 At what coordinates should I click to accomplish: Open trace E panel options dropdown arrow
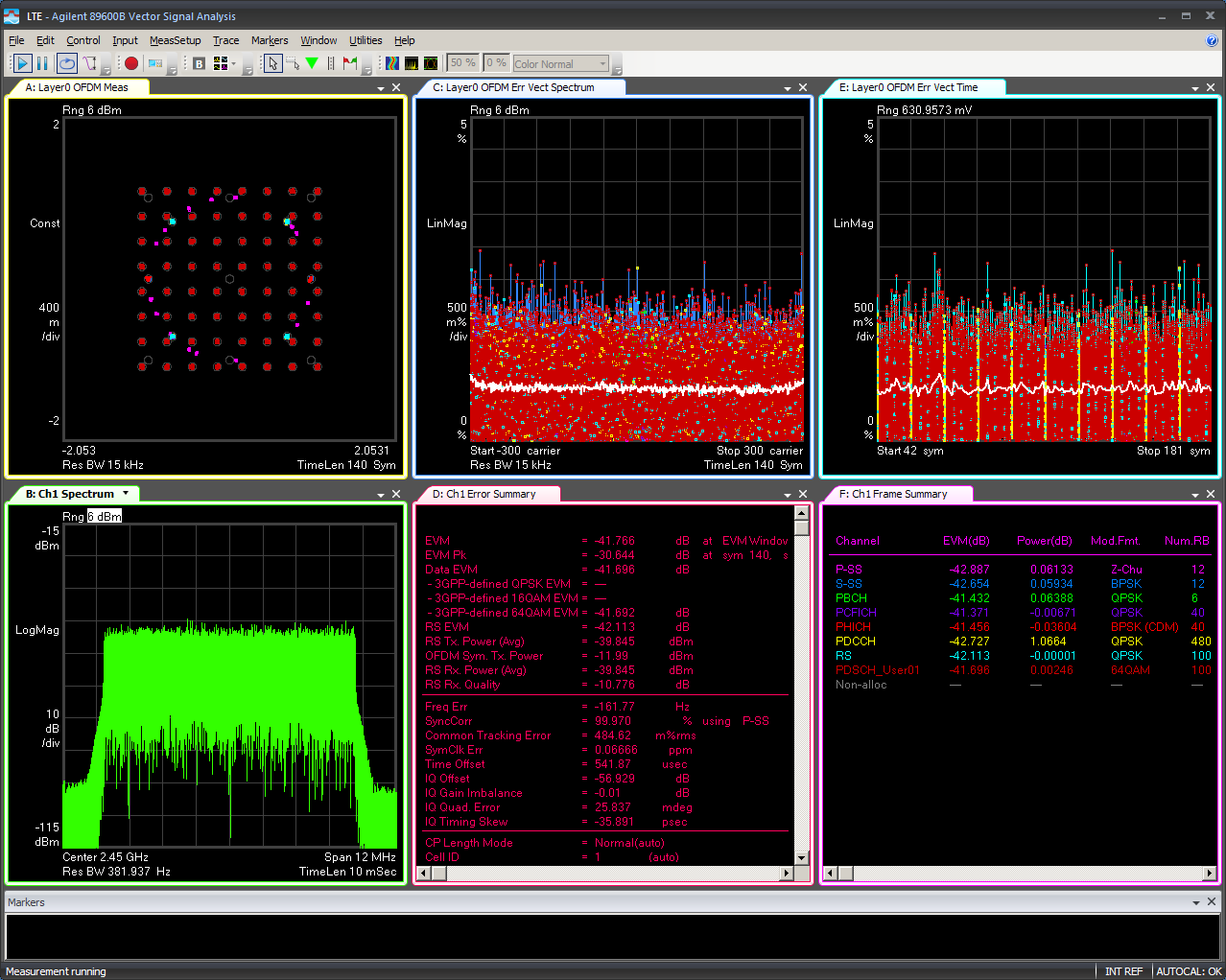(1195, 88)
